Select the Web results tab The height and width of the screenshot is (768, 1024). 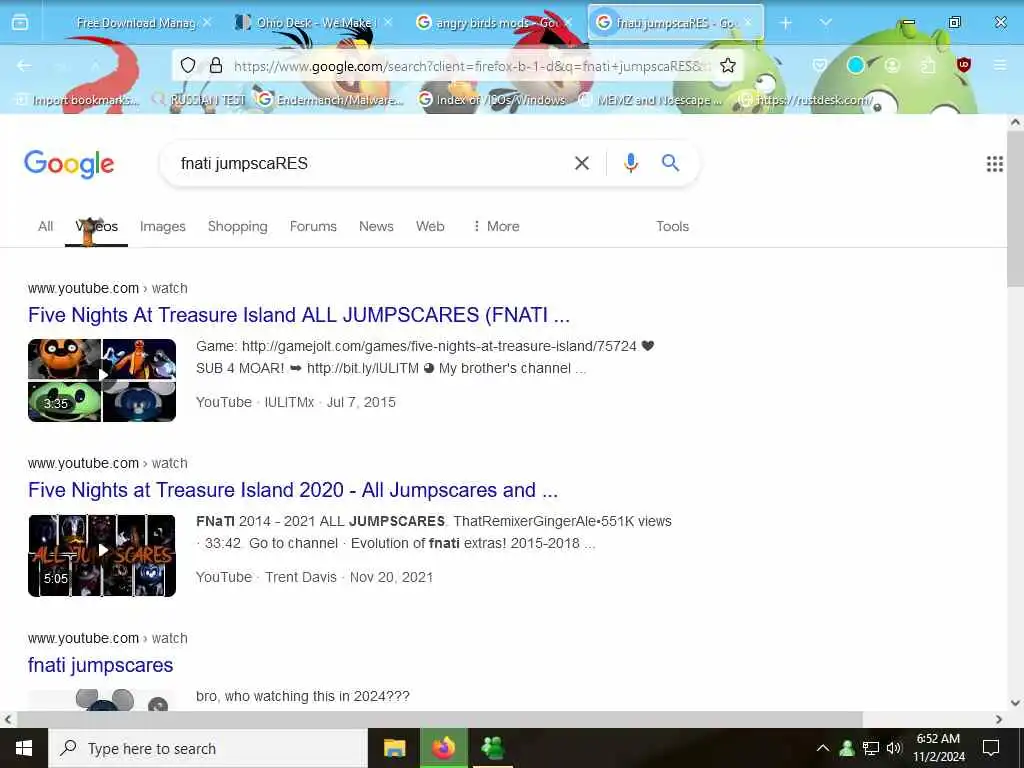[430, 226]
